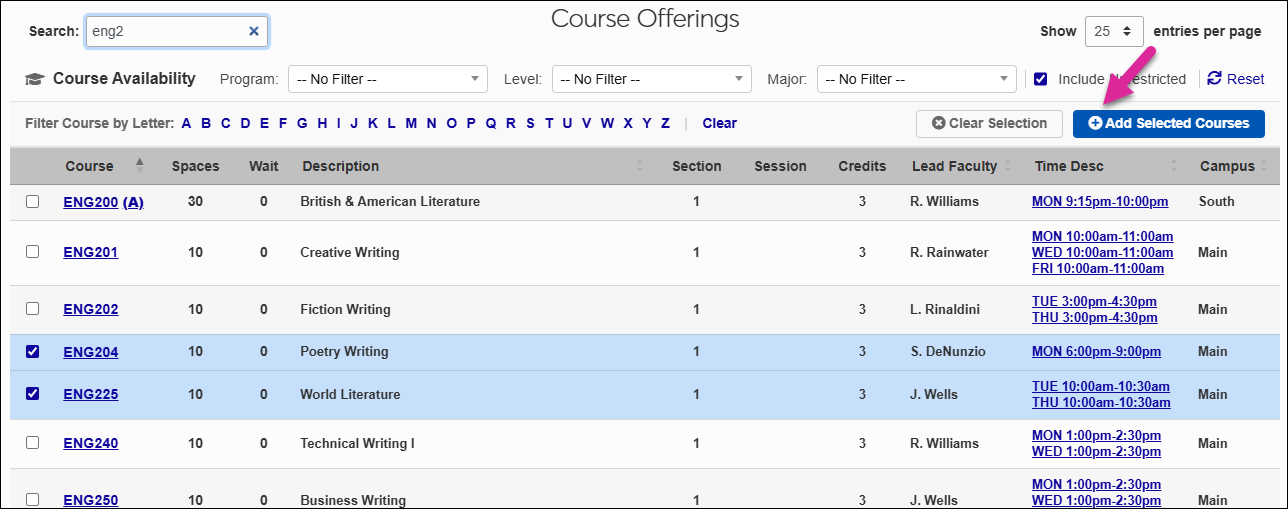Check the ENG200 course checkbox
Screen dimensions: 1288x509
(33, 201)
